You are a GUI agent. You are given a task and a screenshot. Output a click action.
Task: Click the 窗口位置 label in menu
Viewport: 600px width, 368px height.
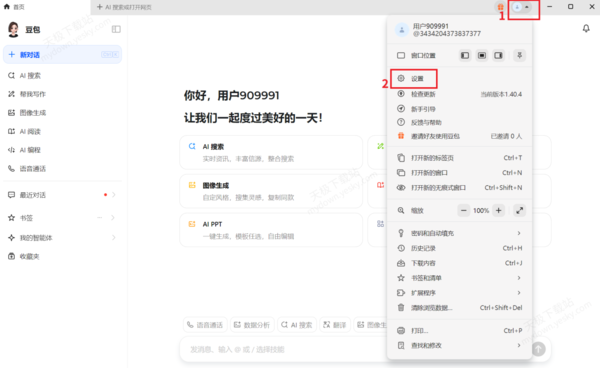pyautogui.click(x=423, y=56)
